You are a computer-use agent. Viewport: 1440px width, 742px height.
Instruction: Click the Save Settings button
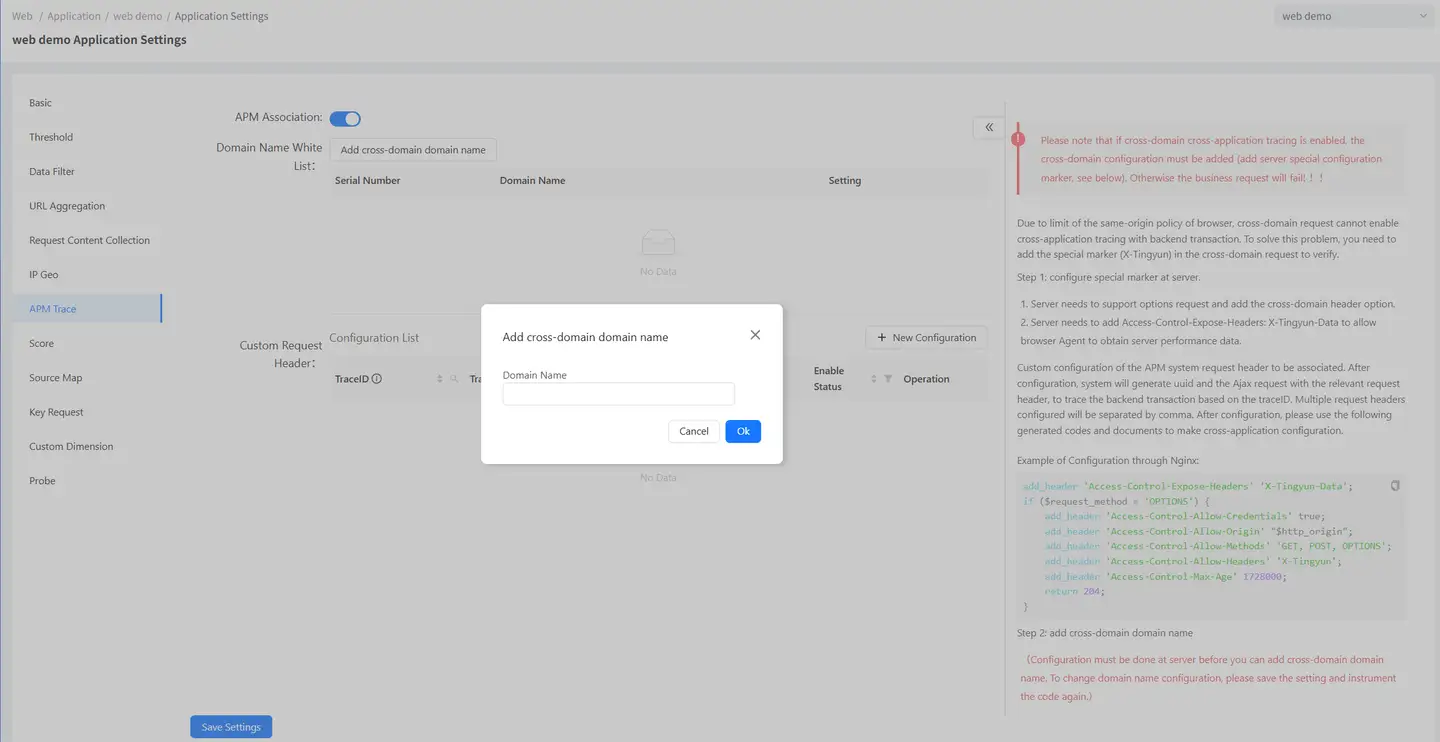(231, 727)
